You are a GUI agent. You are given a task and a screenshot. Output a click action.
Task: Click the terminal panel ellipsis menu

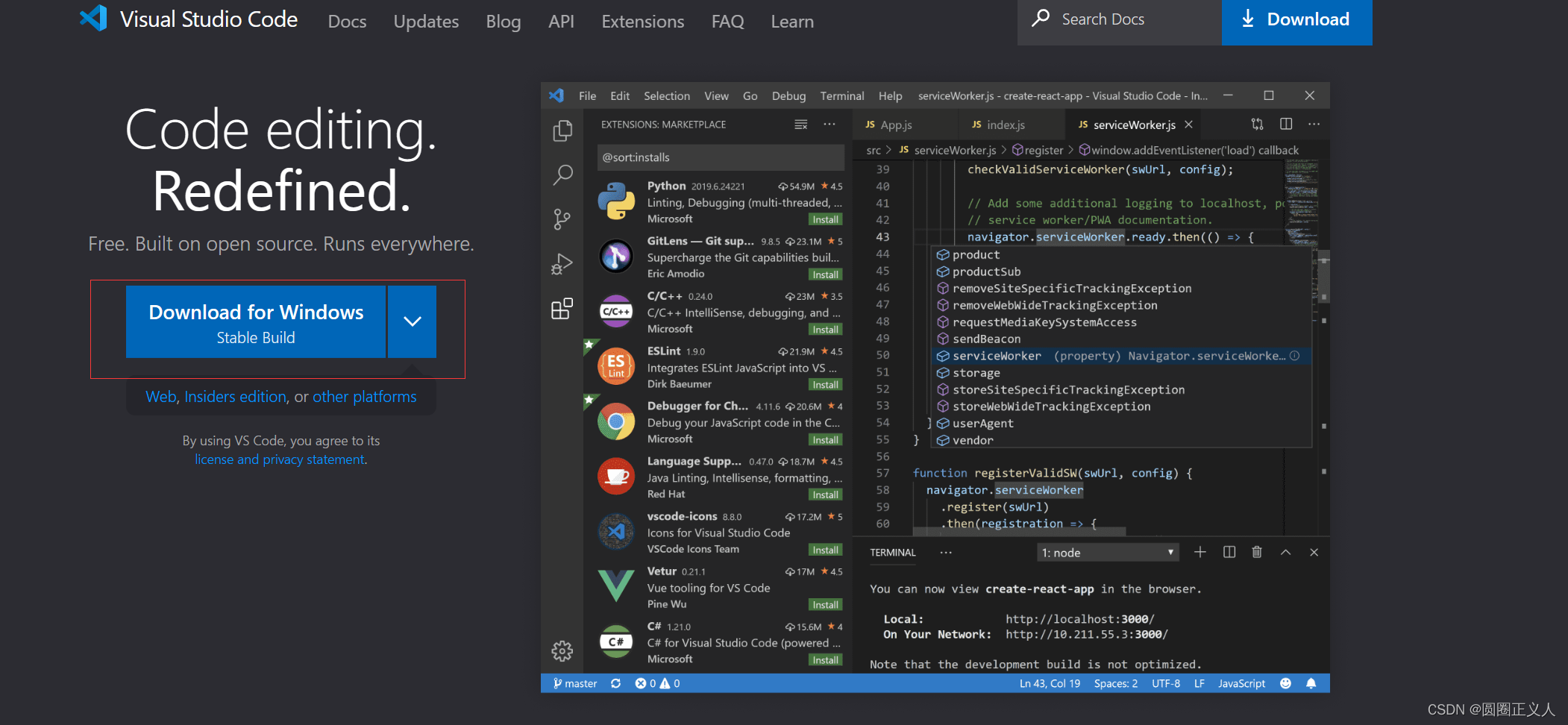pyautogui.click(x=946, y=552)
